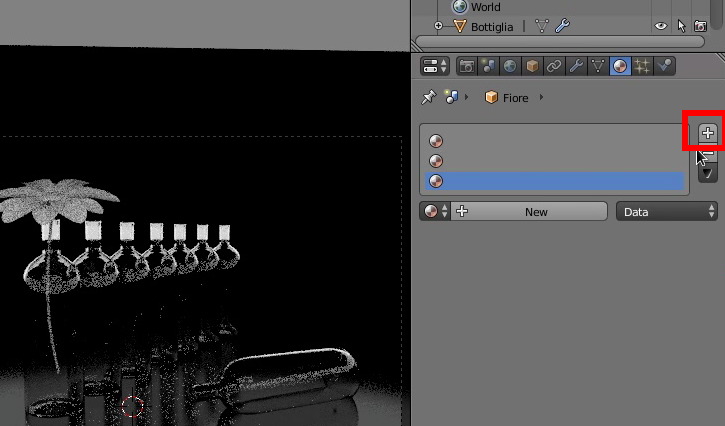This screenshot has height=426, width=725.
Task: Open the Scene properties tab
Action: coord(488,66)
